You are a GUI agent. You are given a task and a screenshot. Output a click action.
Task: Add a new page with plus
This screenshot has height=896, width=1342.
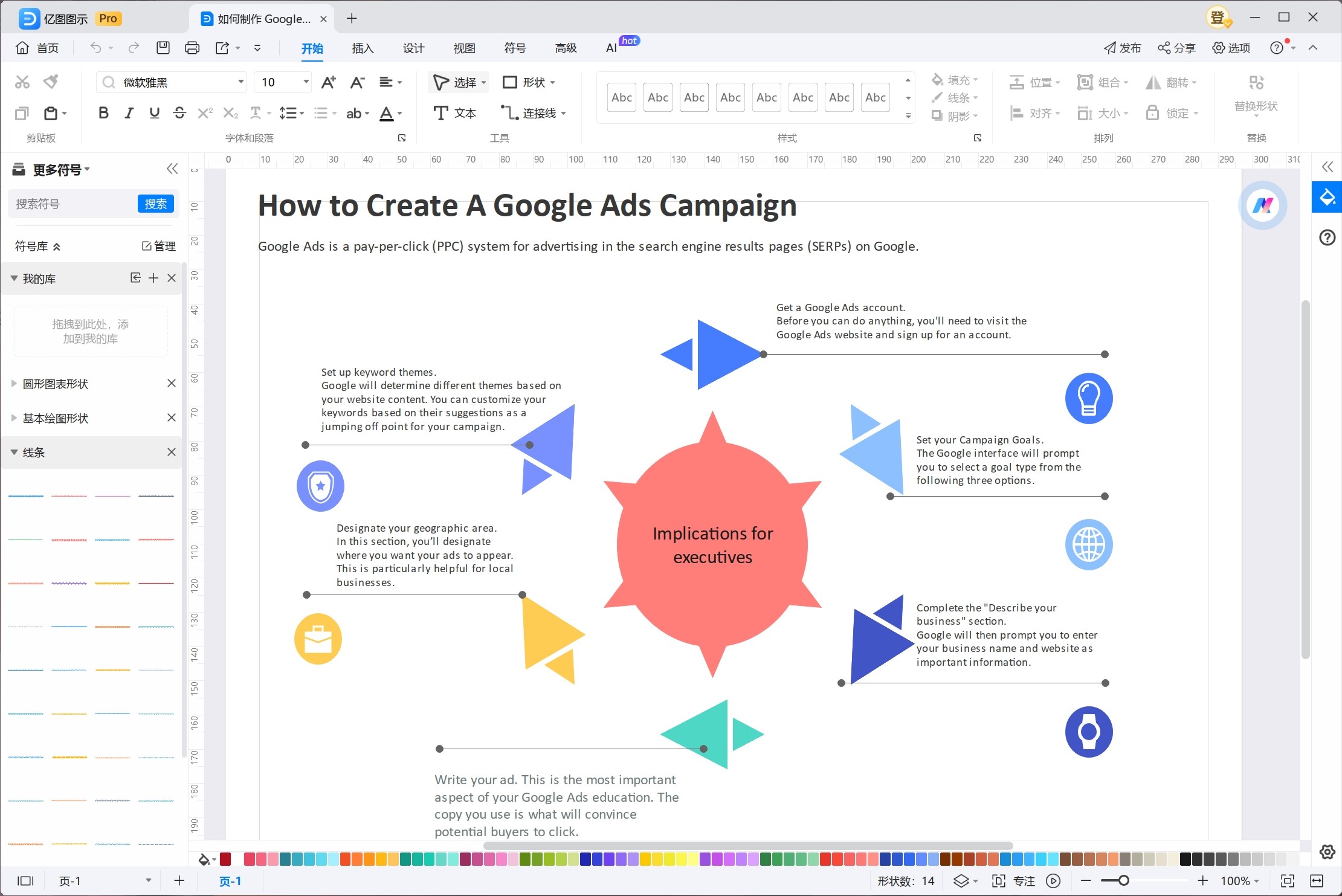[x=179, y=881]
